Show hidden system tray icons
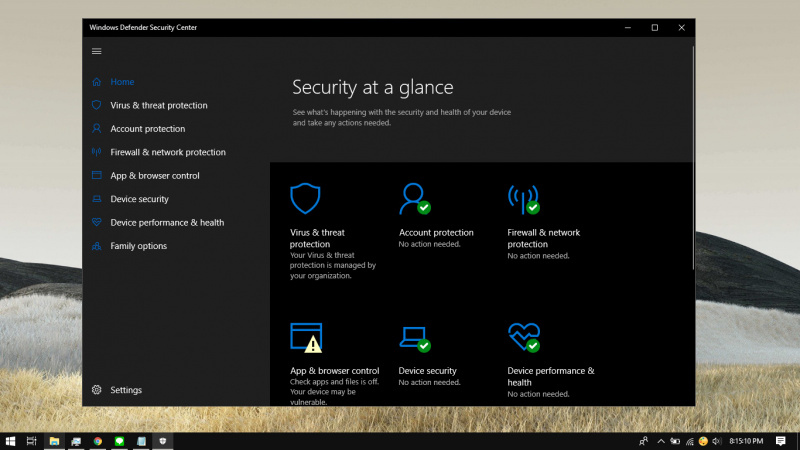Screen dimensions: 800x450 pyautogui.click(x=661, y=441)
